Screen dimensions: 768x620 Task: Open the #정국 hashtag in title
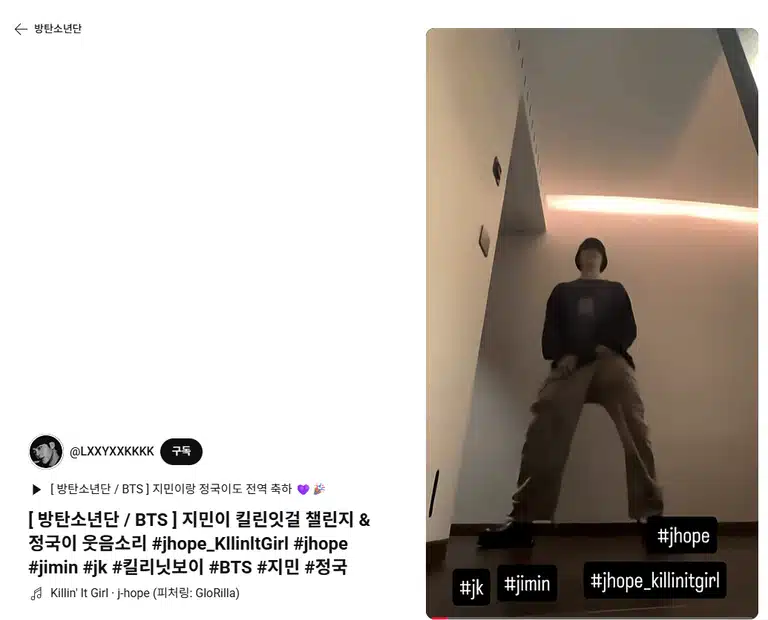click(326, 567)
